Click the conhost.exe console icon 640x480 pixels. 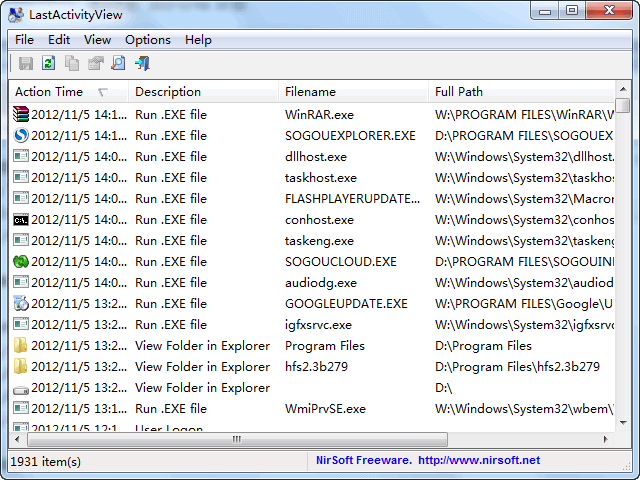tap(21, 220)
